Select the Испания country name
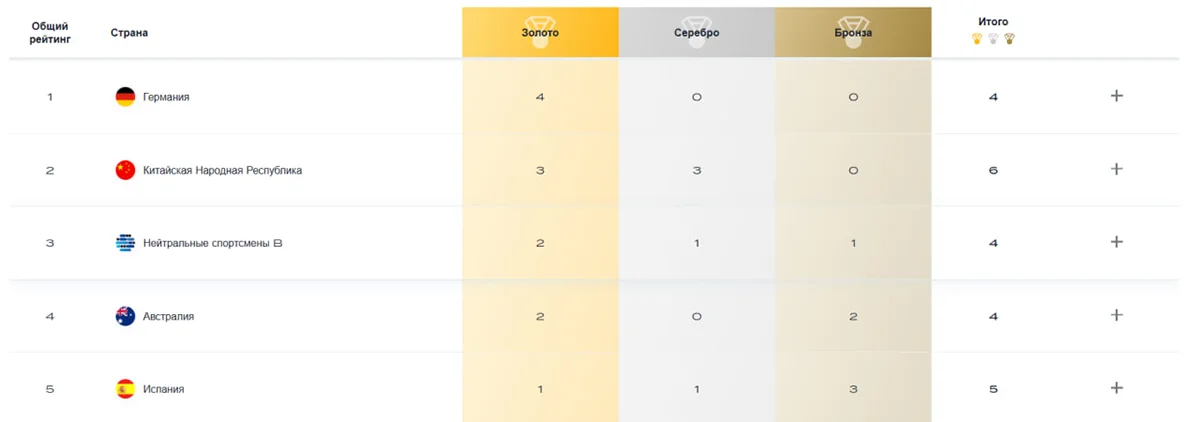Screen dimensions: 1200x422 (x=164, y=389)
